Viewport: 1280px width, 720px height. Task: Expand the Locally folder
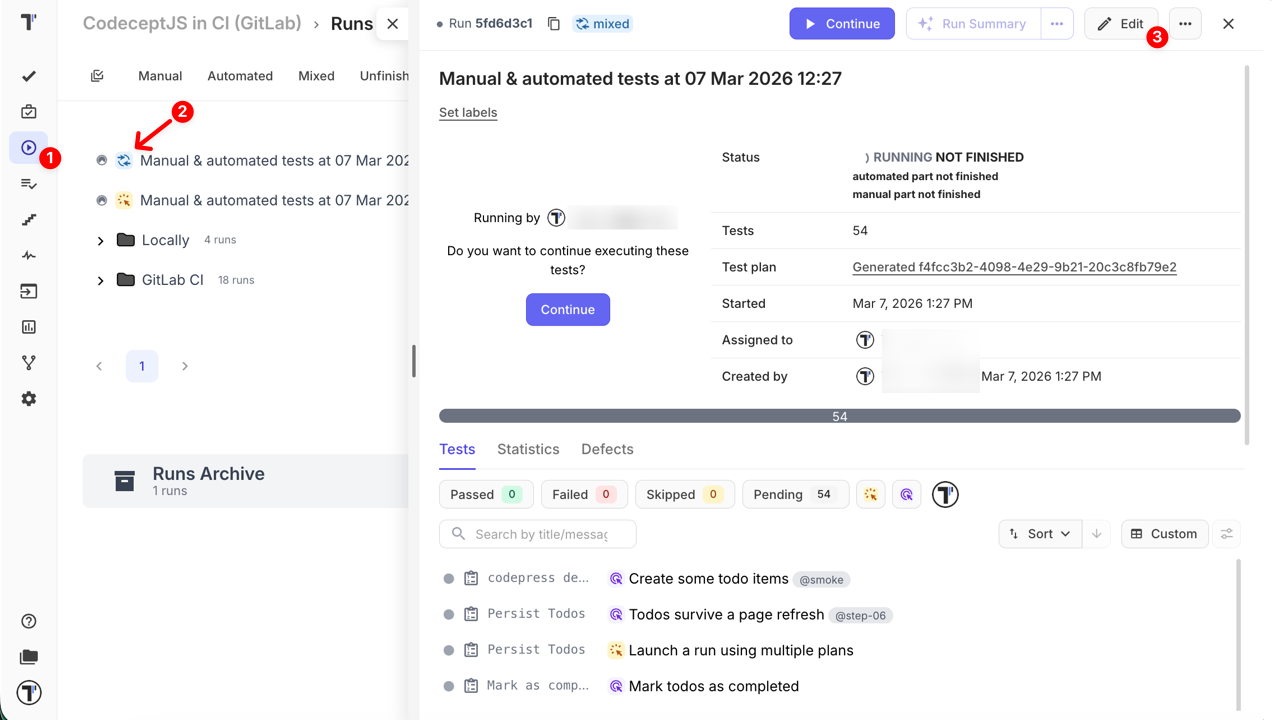point(101,240)
